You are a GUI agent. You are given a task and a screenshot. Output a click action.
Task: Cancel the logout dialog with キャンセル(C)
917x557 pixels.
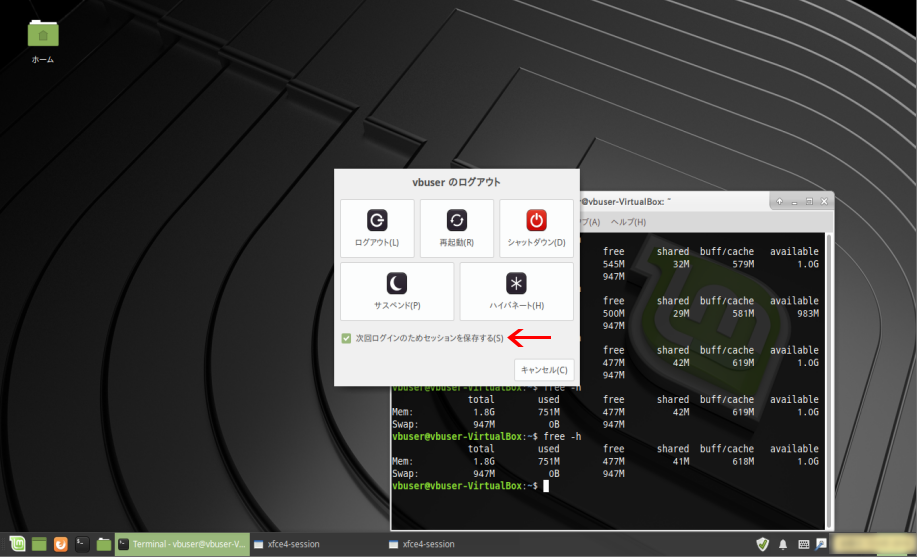544,370
